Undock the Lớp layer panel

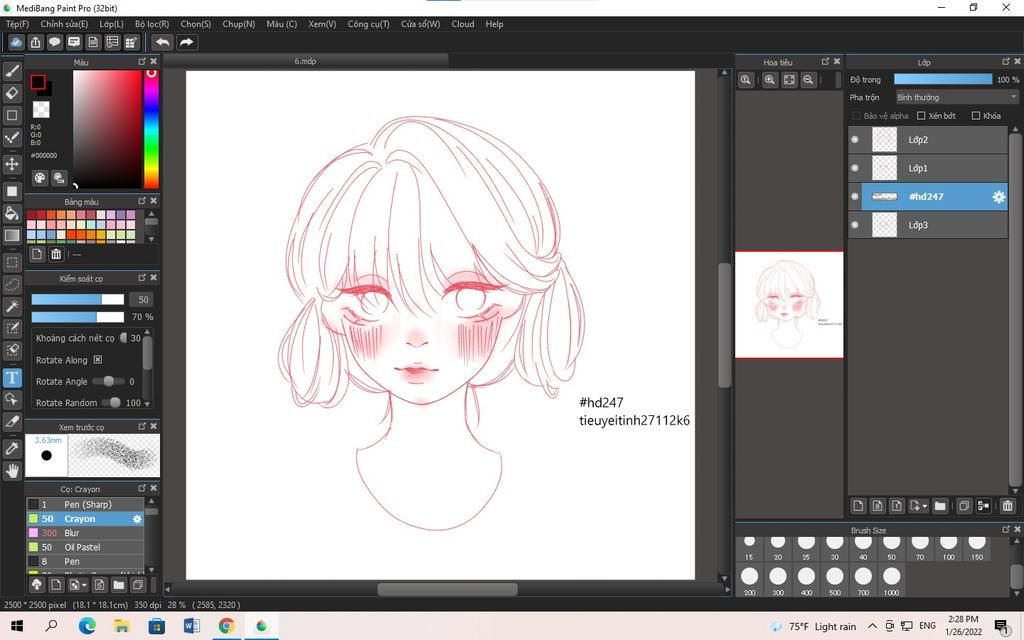point(1006,61)
